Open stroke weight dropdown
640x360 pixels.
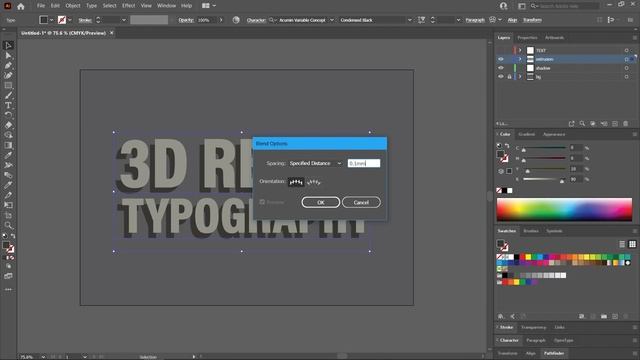[x=124, y=20]
